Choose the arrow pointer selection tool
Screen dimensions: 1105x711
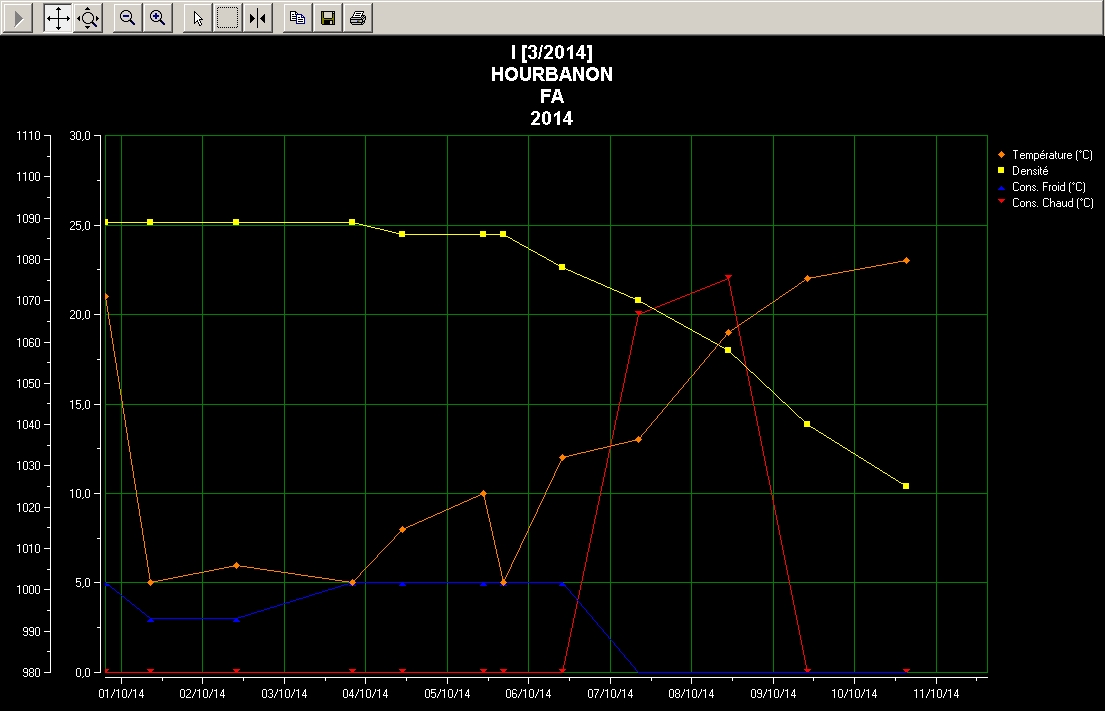pyautogui.click(x=198, y=18)
